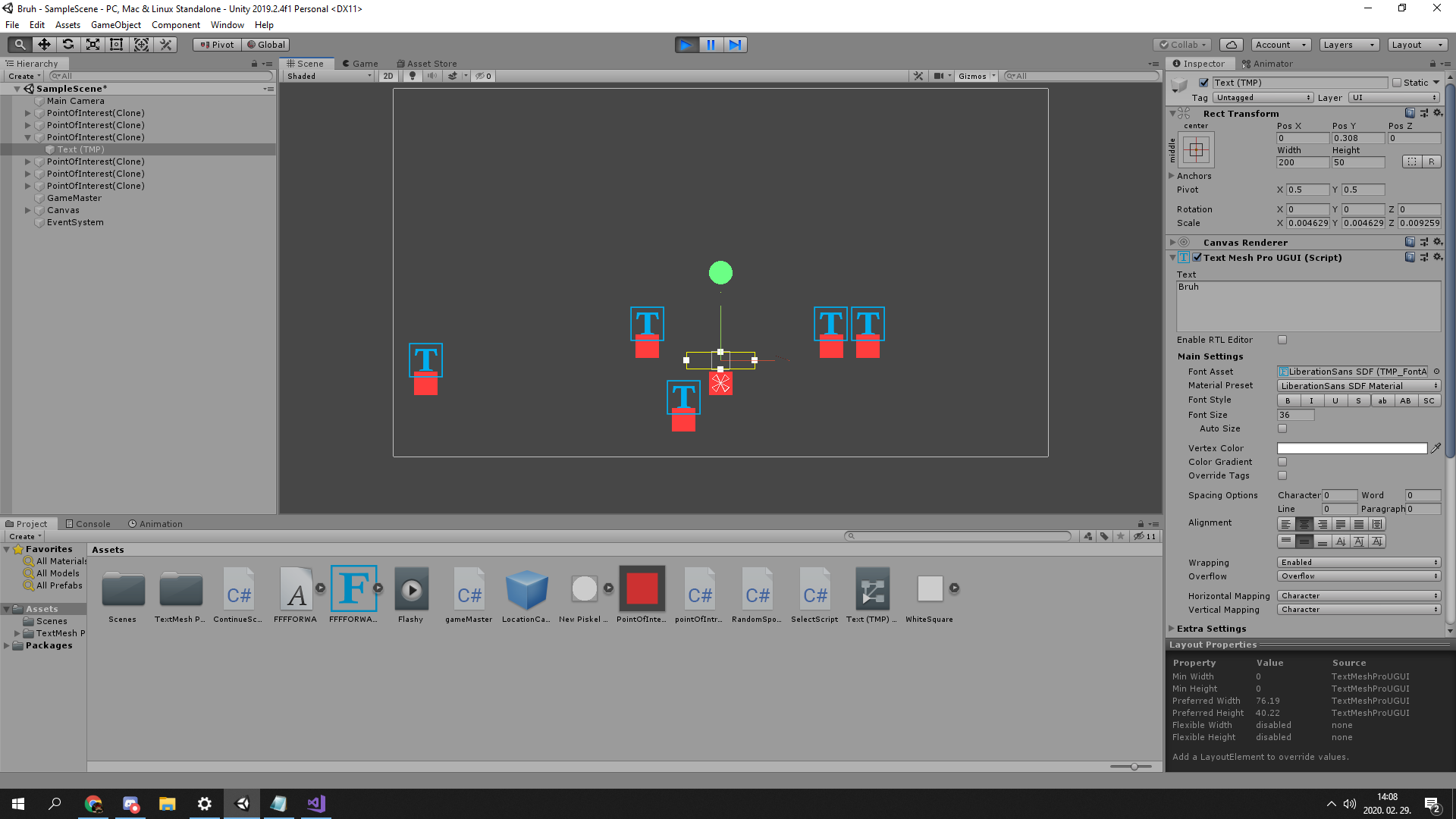1456x819 pixels.
Task: Select the Rotate tool
Action: pos(68,45)
